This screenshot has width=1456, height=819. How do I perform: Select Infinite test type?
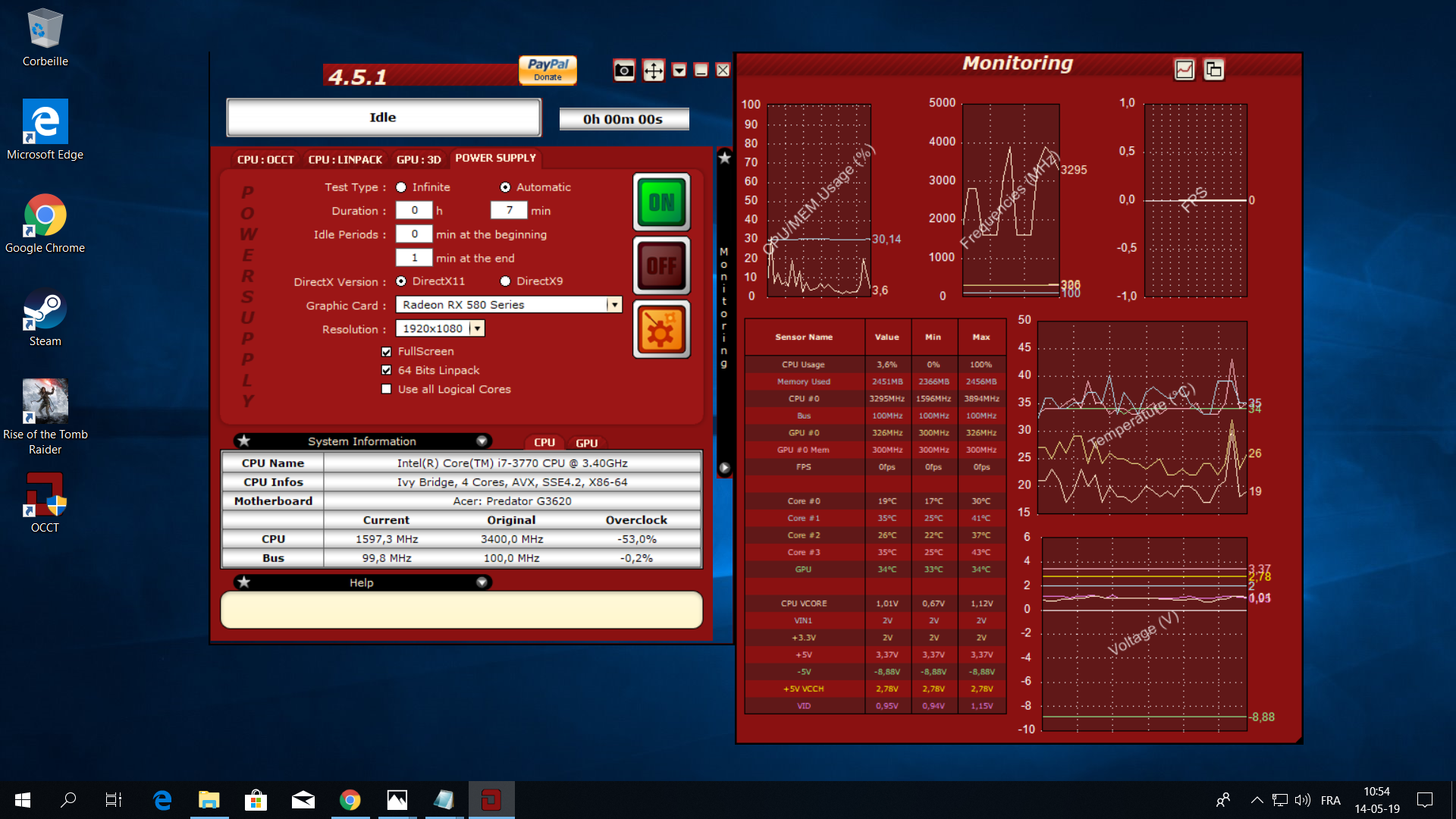(x=401, y=187)
